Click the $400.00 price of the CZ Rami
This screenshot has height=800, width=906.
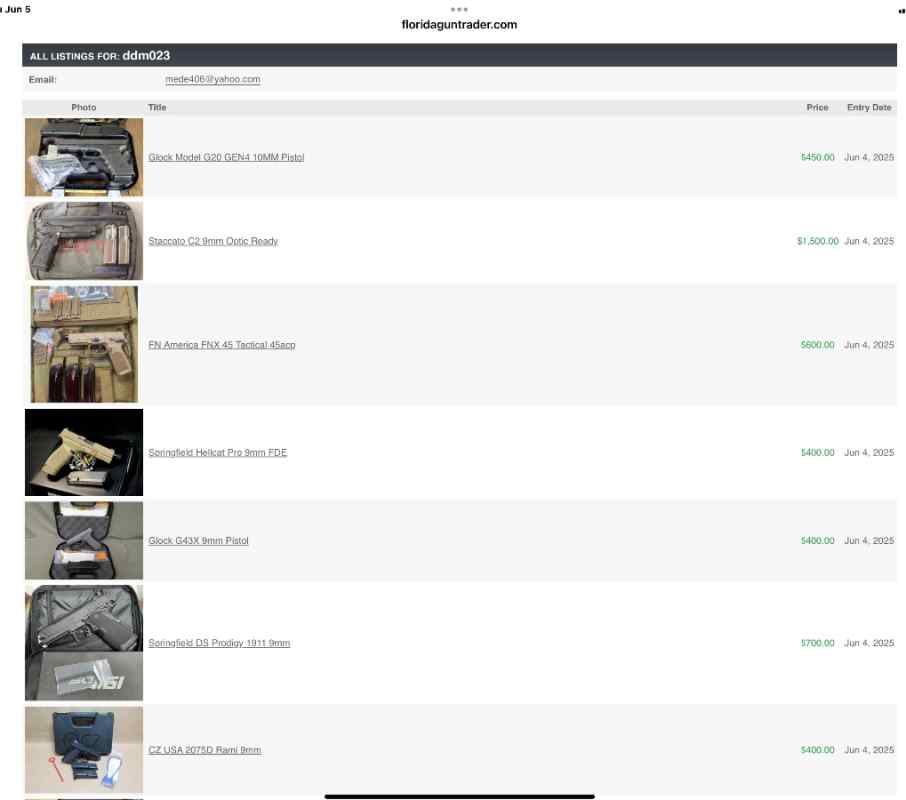818,750
